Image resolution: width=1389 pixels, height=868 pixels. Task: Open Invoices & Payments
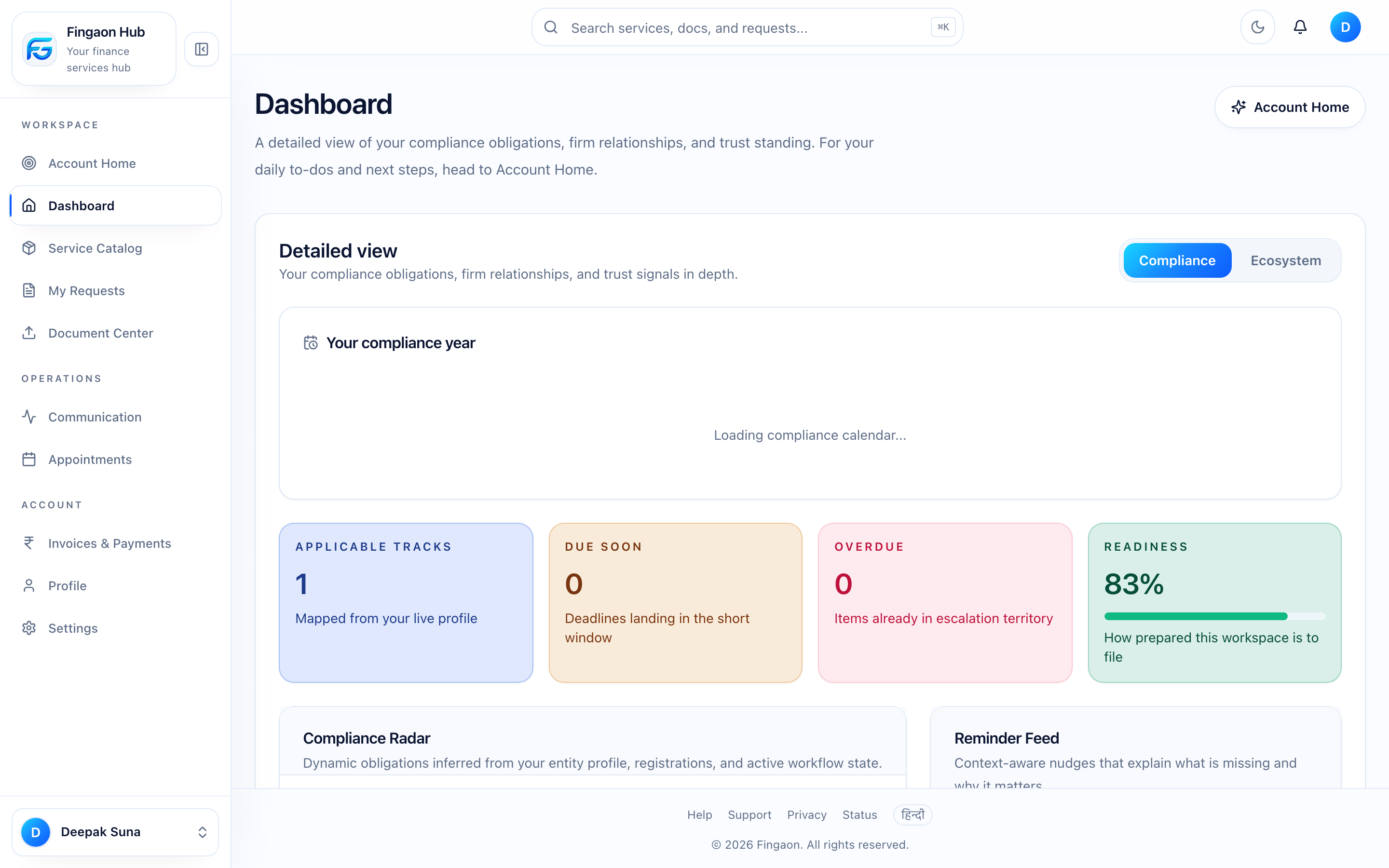tap(115, 543)
